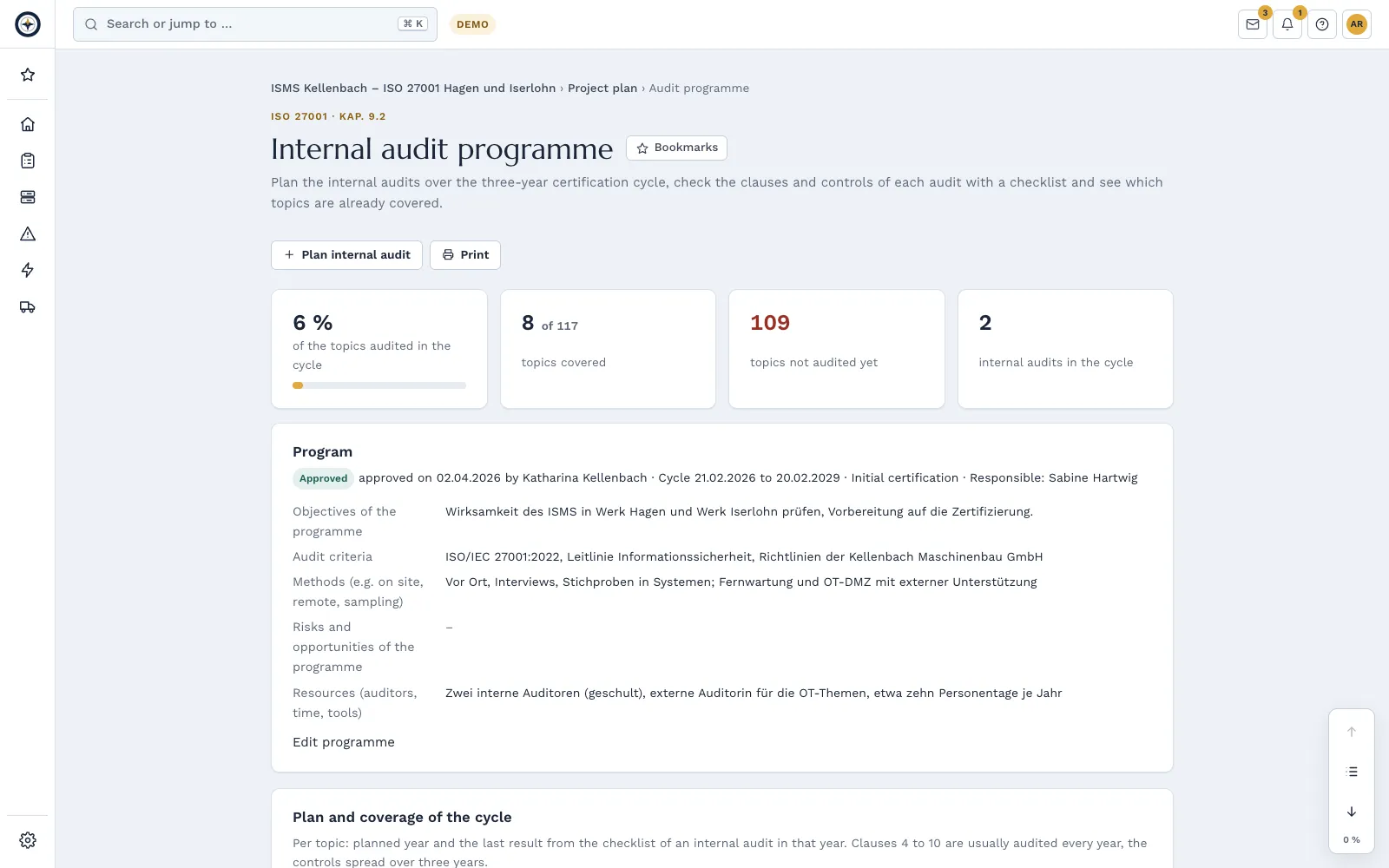Open the table of contents list icon
The width and height of the screenshot is (1389, 868).
click(1352, 772)
